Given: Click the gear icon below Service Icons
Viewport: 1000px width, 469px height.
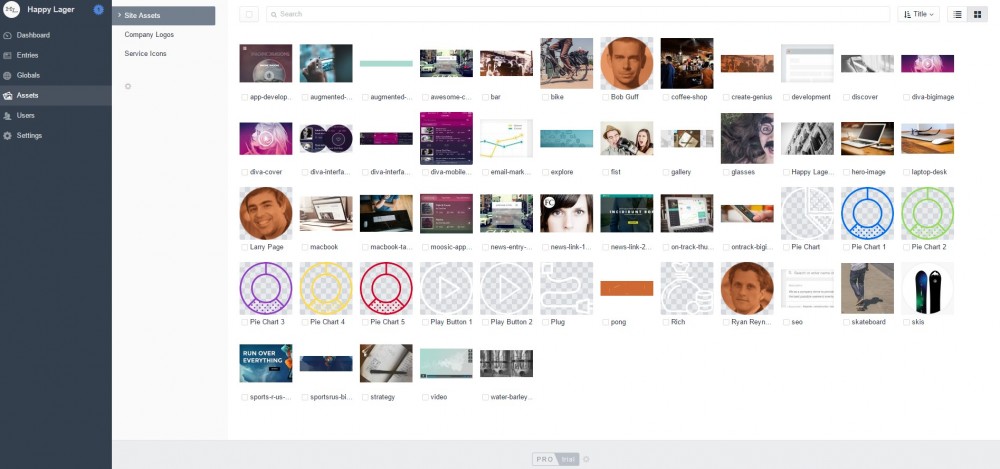Looking at the screenshot, I should tap(128, 86).
